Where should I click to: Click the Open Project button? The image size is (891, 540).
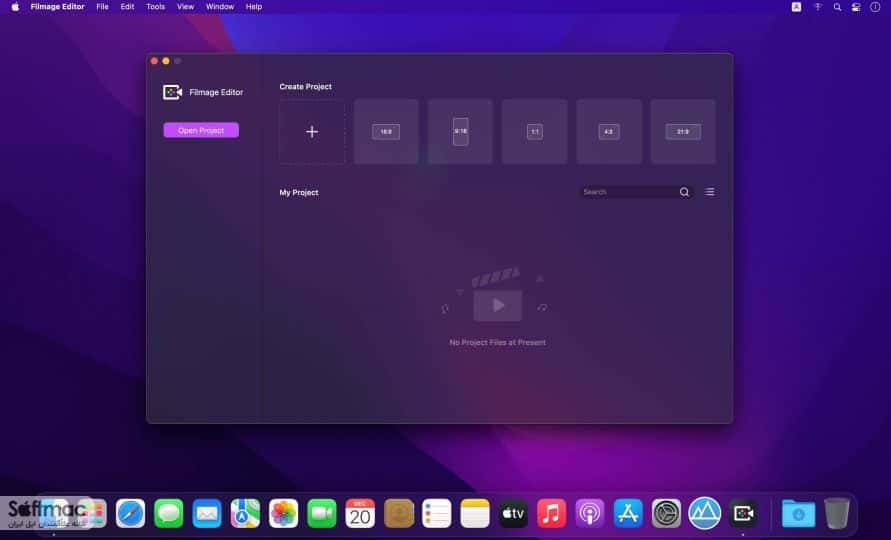click(x=201, y=130)
